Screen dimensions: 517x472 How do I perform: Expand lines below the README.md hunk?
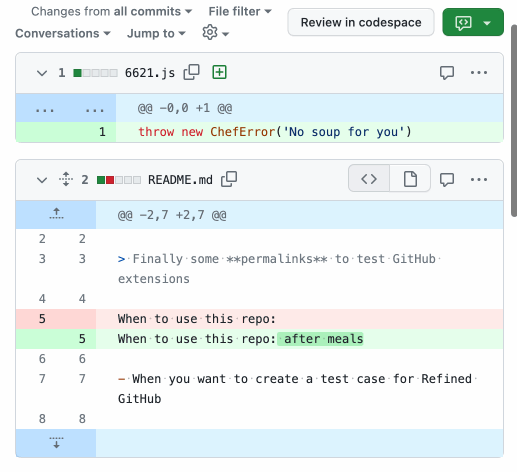56,443
